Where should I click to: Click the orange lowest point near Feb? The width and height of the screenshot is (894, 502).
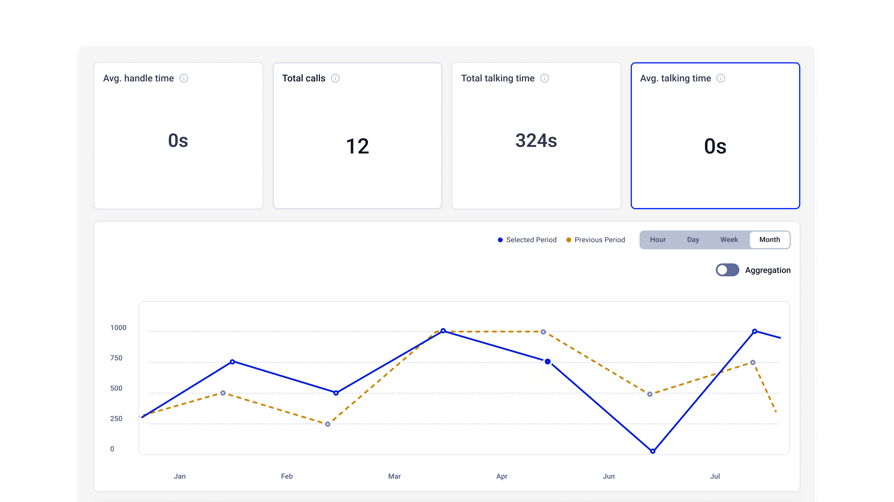(327, 424)
